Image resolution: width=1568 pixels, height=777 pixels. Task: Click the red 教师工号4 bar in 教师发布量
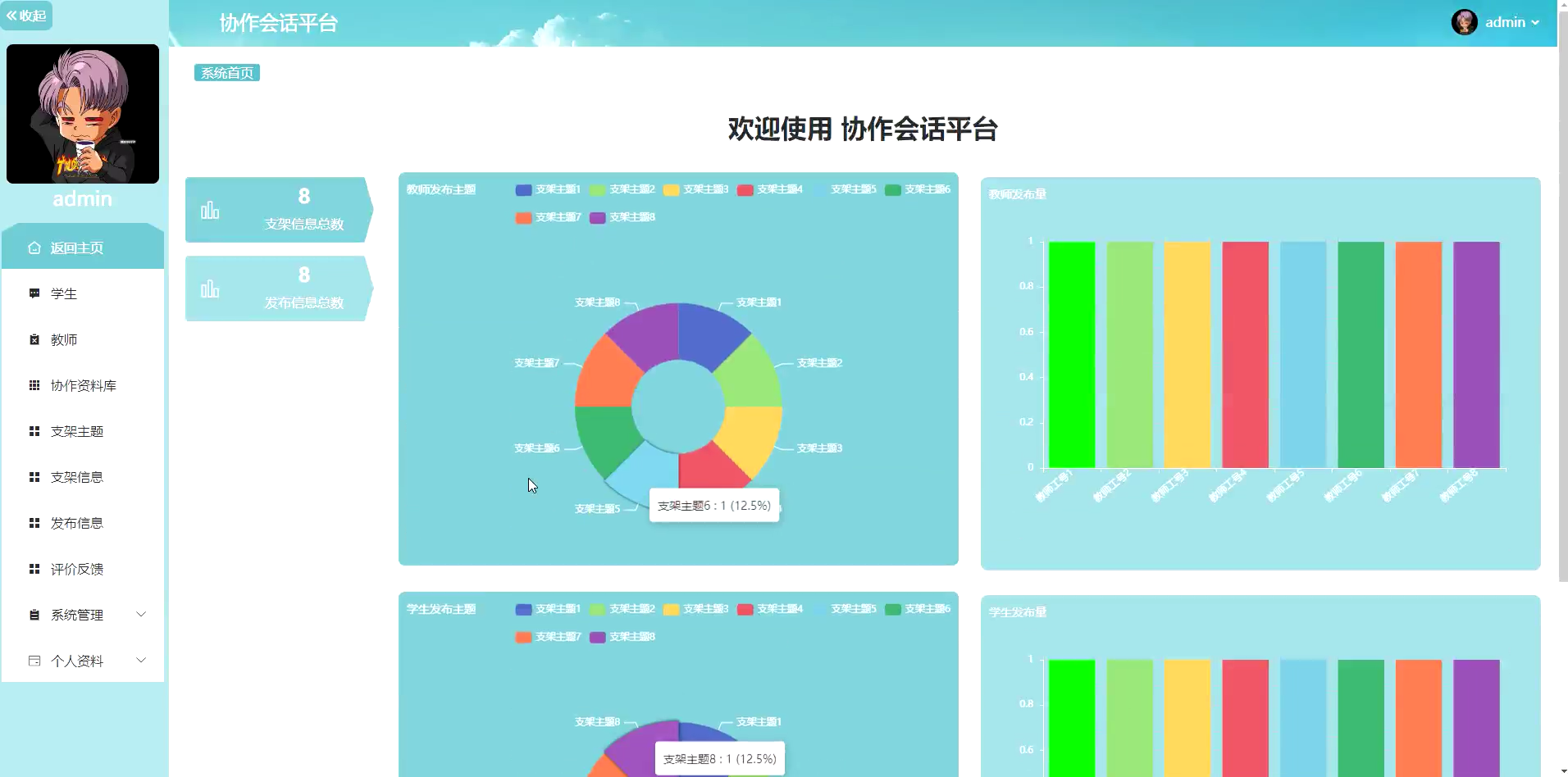point(1245,354)
